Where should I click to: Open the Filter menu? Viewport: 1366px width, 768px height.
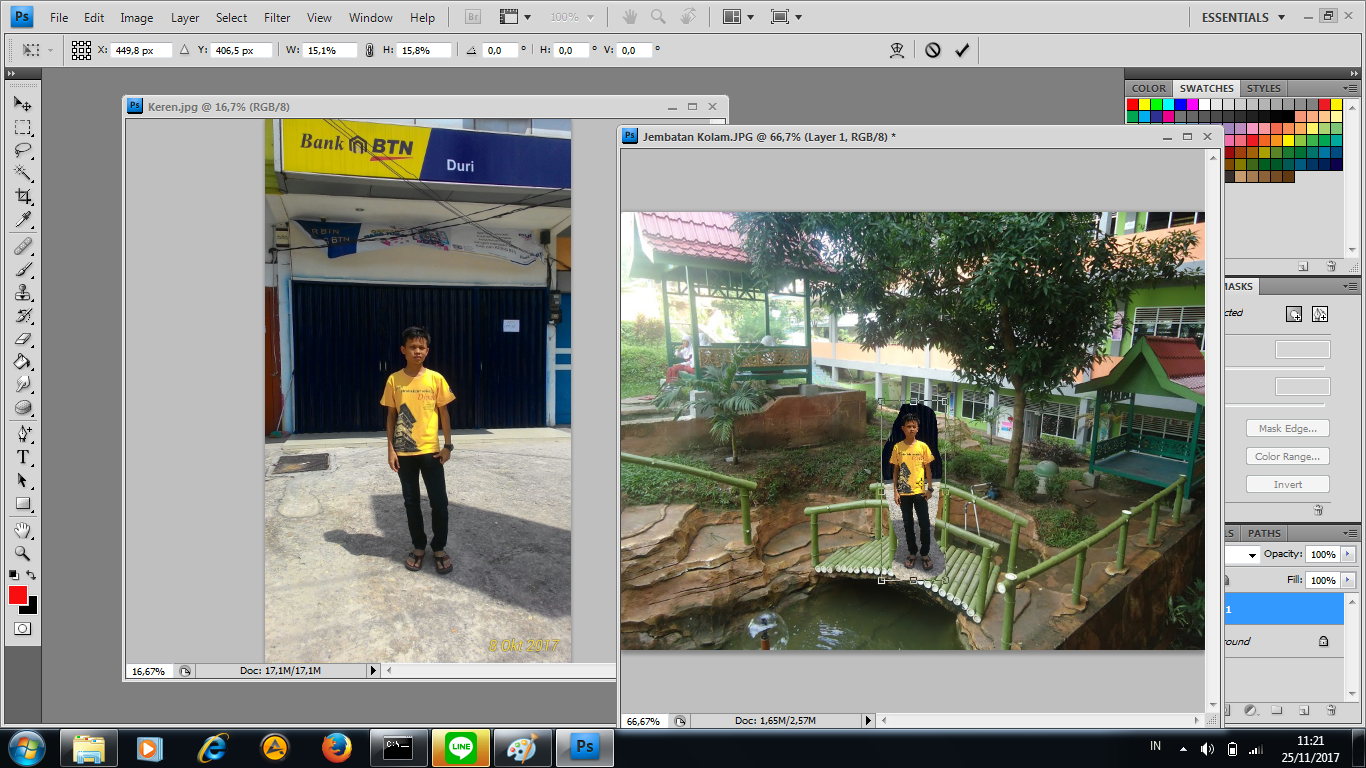click(276, 17)
